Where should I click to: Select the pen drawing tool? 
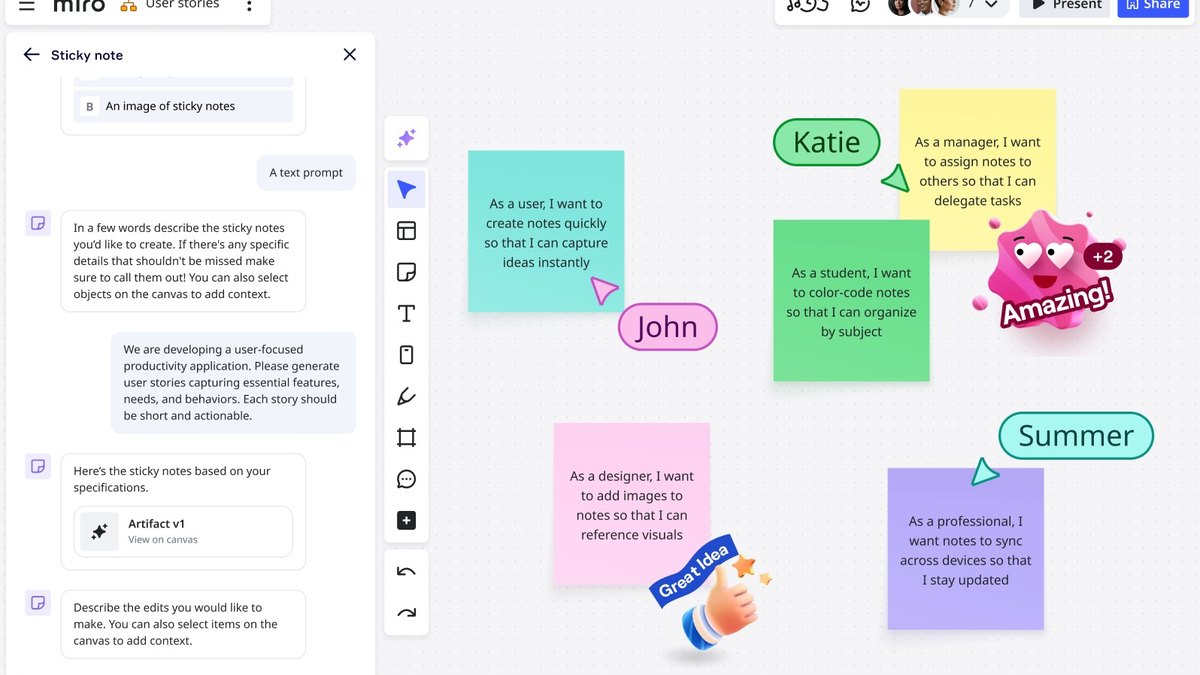406,397
